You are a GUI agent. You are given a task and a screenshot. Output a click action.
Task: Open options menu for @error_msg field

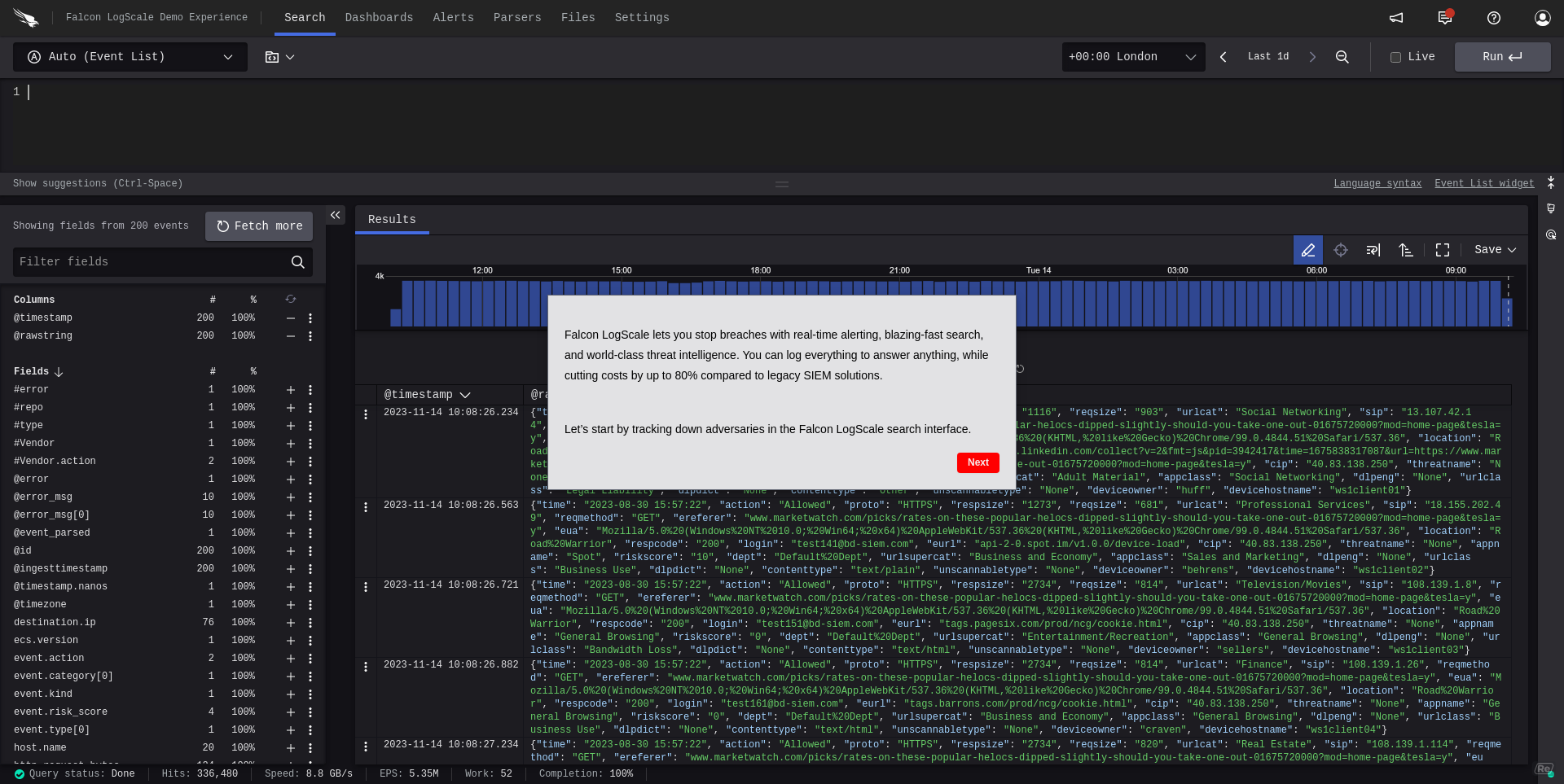310,497
